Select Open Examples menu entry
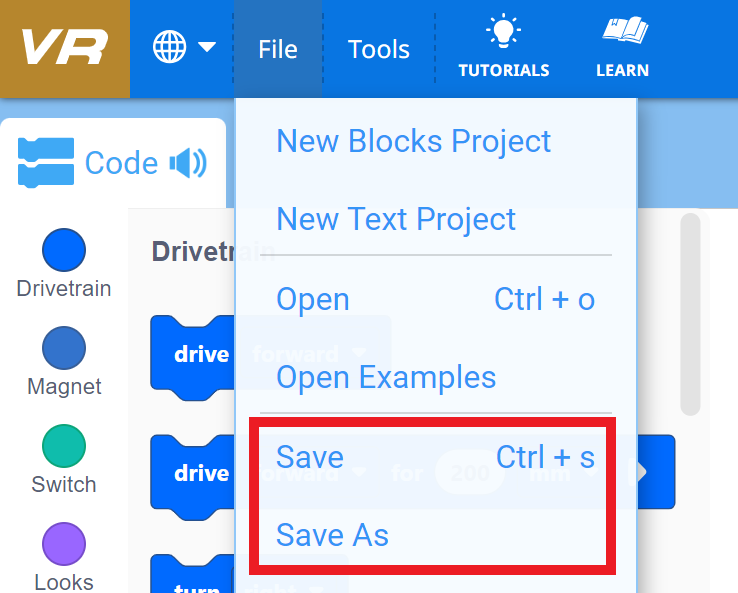738x593 pixels. (x=386, y=377)
